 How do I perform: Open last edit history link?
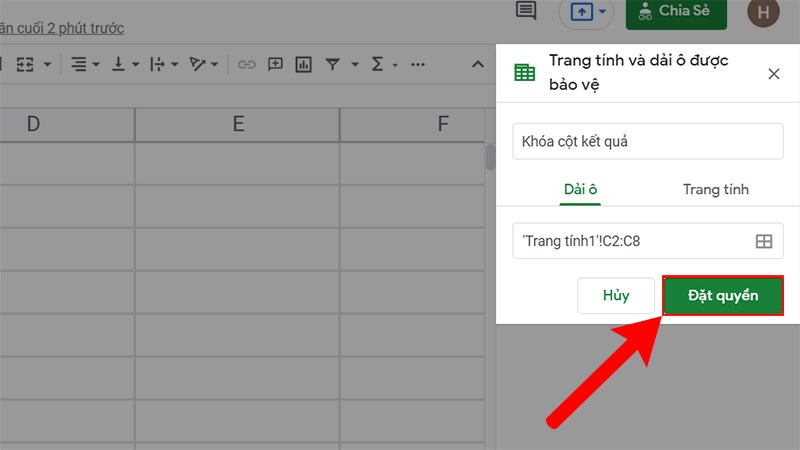62,28
